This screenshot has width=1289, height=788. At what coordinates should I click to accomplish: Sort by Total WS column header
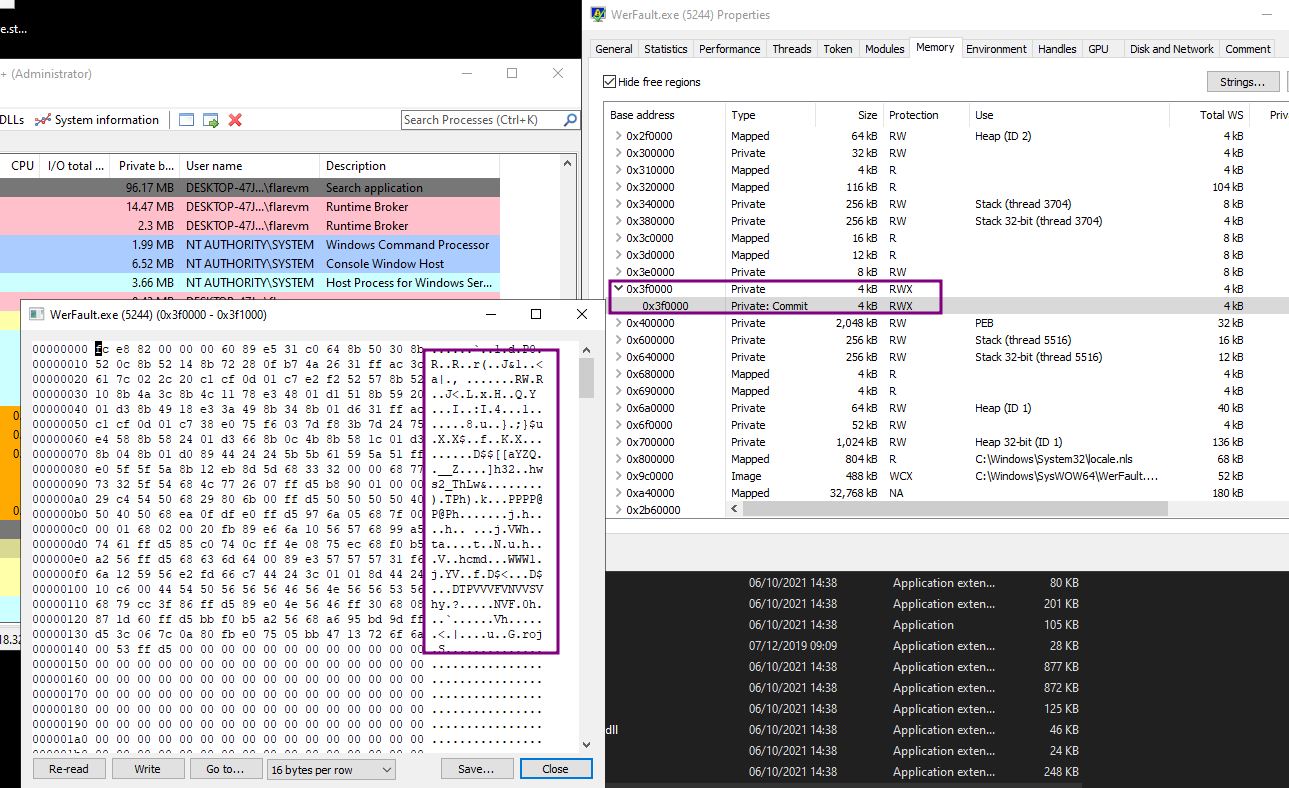point(1209,115)
